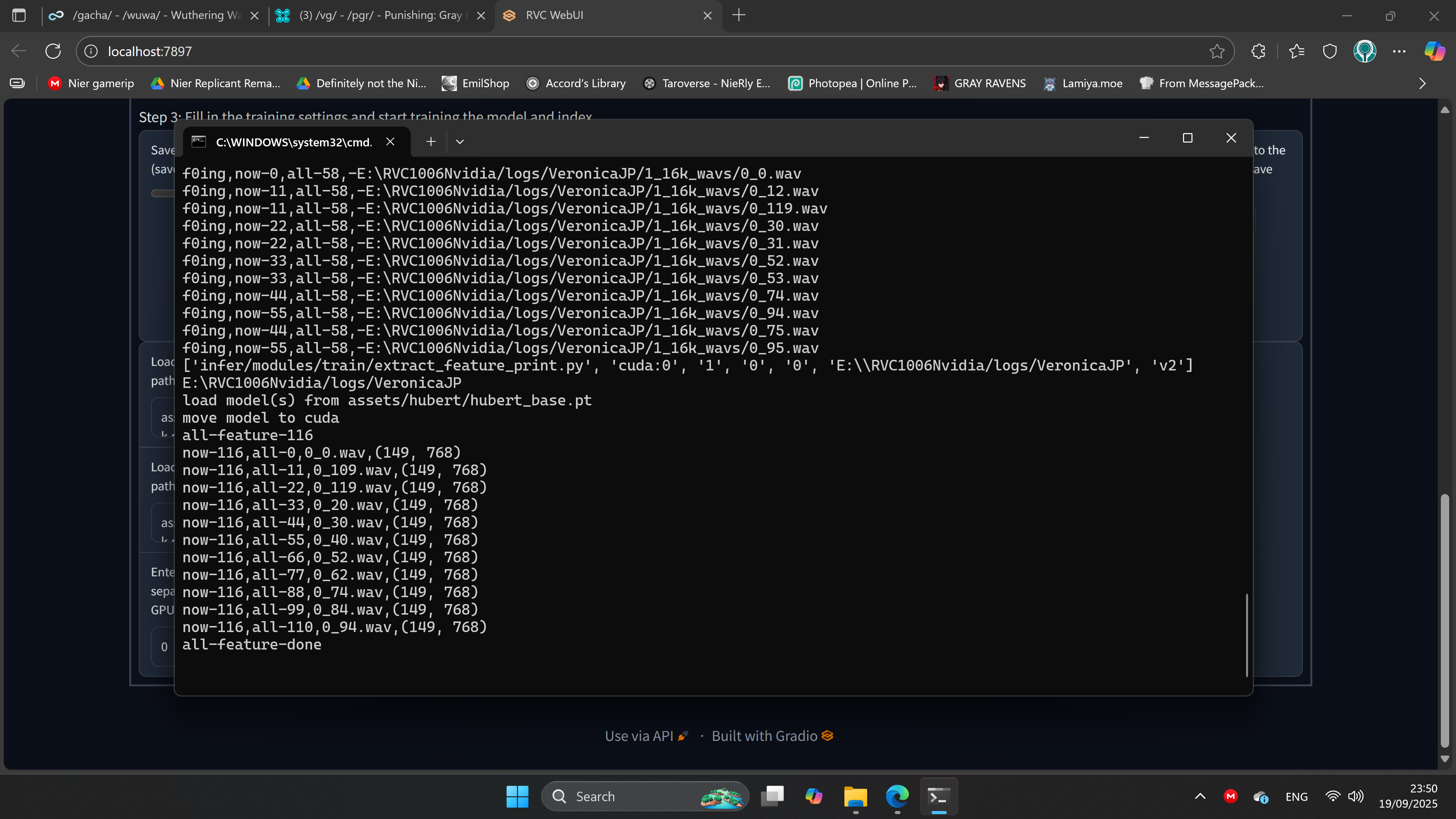Show hidden system tray icons

[x=1200, y=796]
